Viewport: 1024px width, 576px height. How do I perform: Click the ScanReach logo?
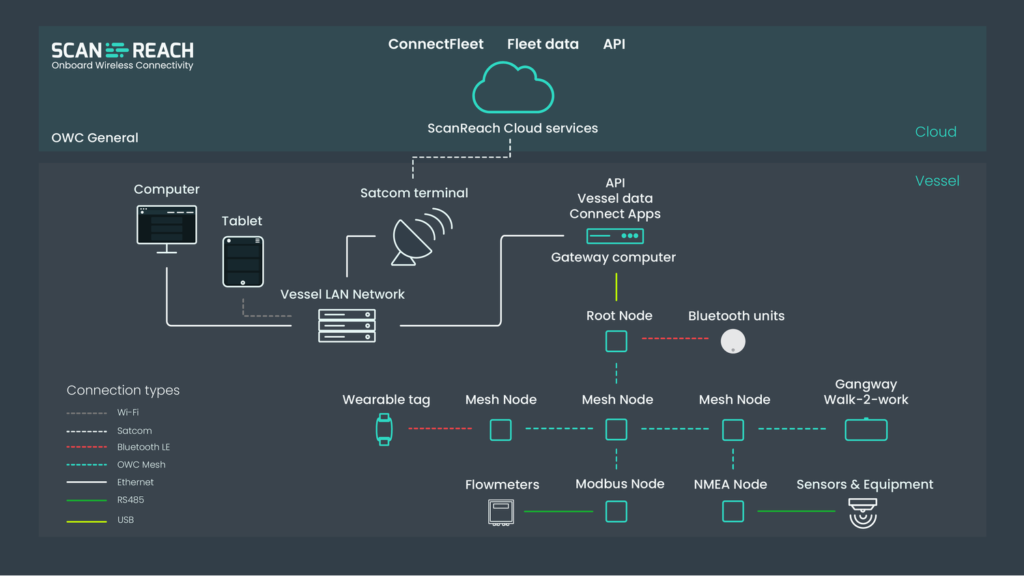pyautogui.click(x=122, y=54)
